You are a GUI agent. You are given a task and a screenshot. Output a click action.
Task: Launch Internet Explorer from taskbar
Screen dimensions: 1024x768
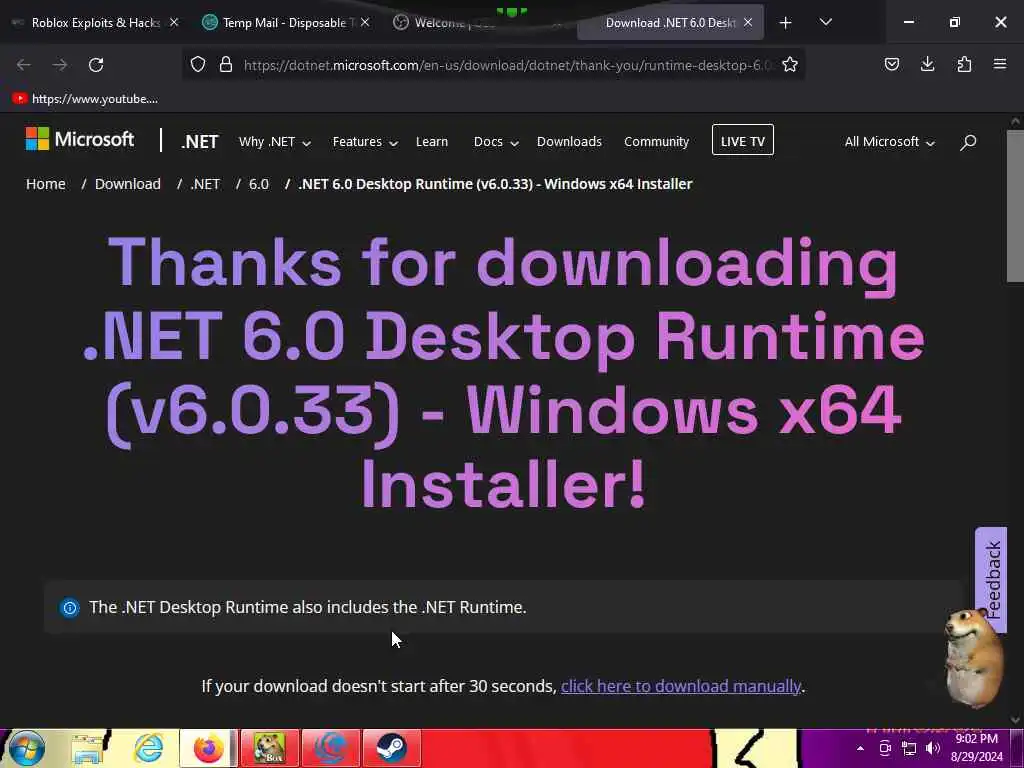(x=149, y=748)
